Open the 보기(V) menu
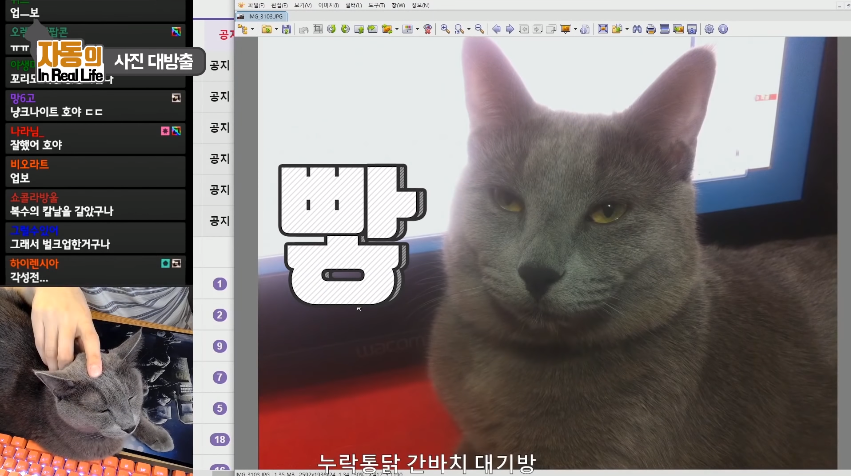851x476 pixels. (303, 5)
